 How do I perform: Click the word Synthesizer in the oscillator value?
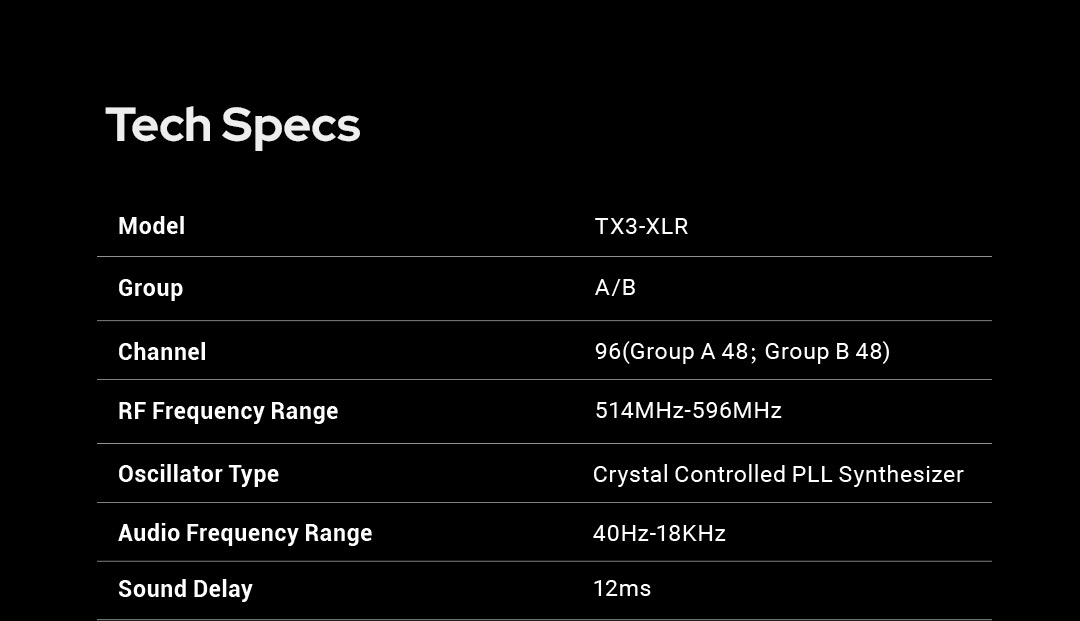[901, 474]
